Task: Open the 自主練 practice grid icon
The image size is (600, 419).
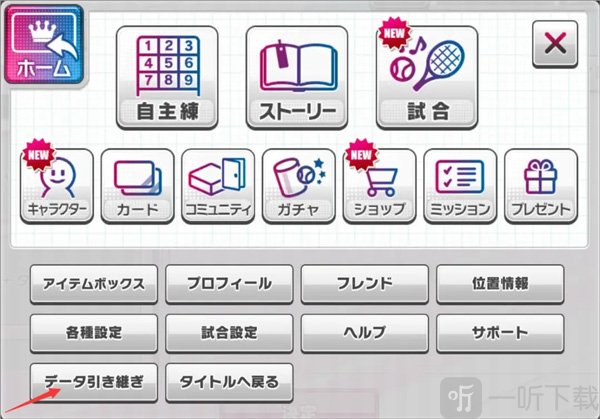Action: tap(167, 78)
